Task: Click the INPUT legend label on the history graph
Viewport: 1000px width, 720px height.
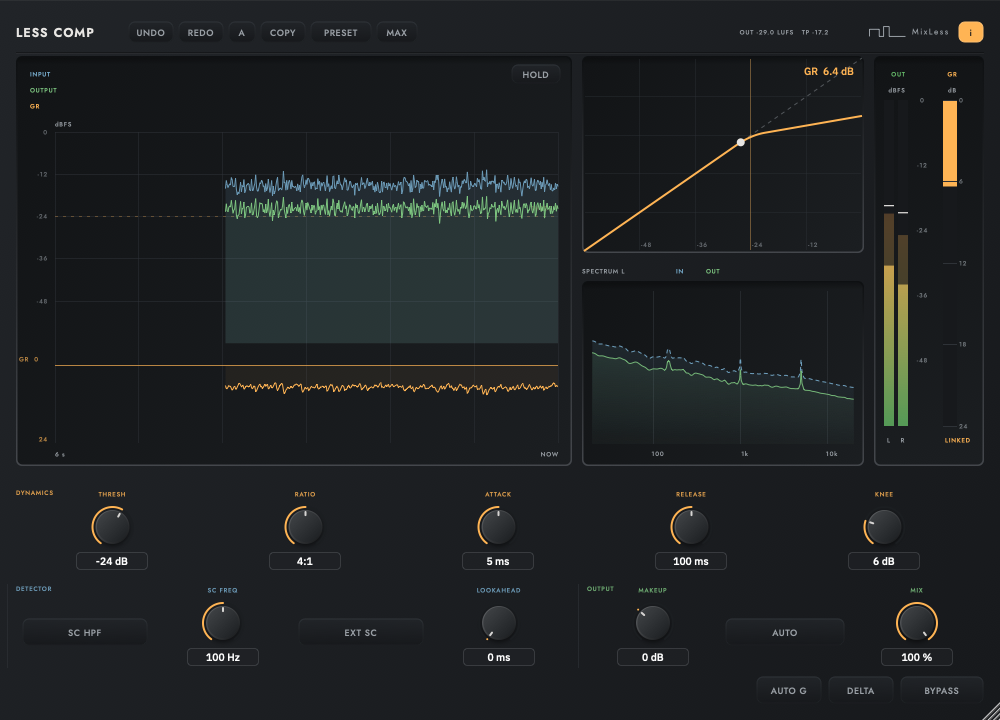Action: tap(40, 74)
